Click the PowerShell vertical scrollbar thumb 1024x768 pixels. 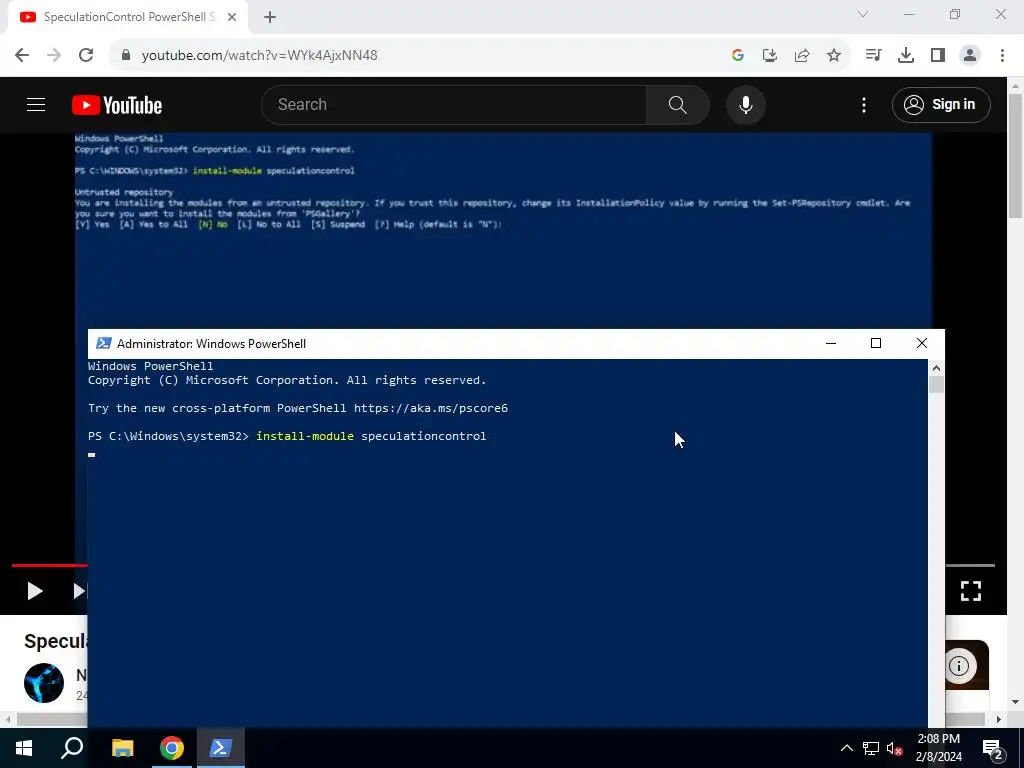(x=936, y=385)
